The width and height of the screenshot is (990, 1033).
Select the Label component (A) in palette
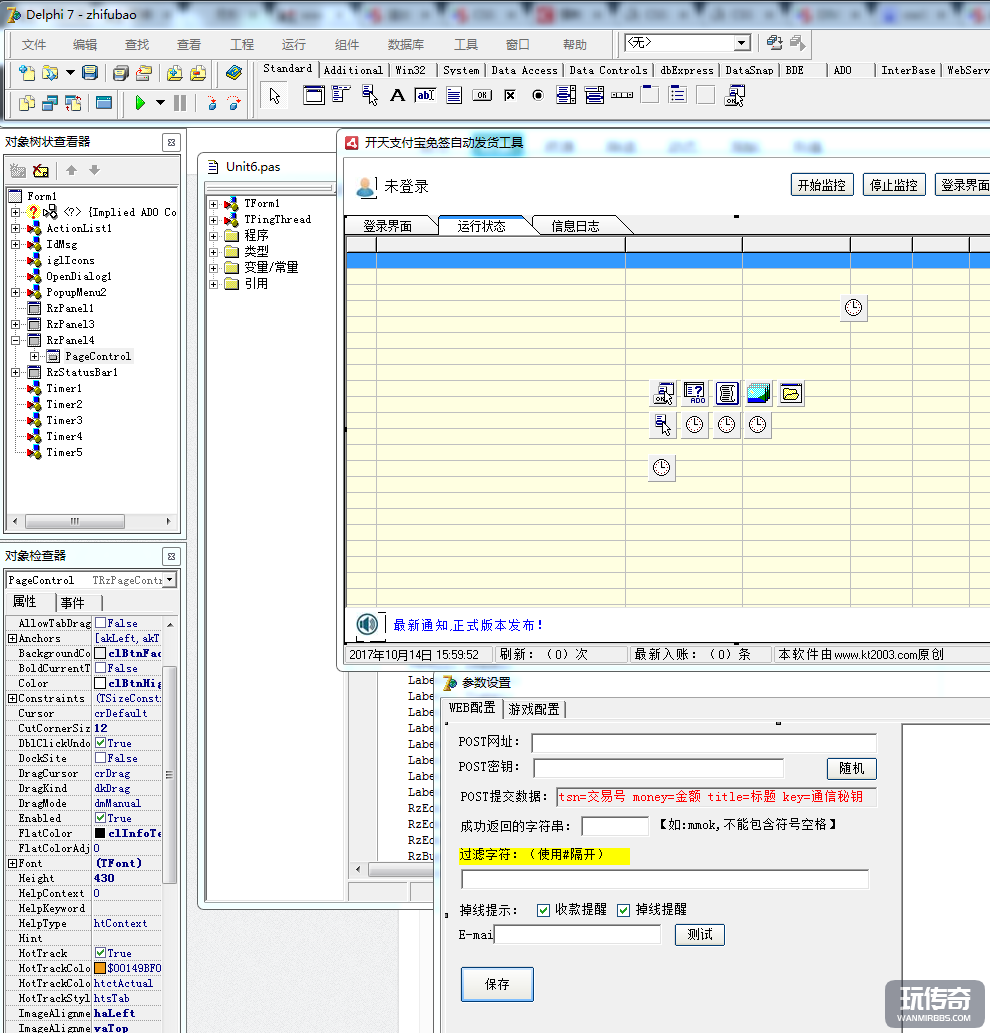[x=397, y=95]
